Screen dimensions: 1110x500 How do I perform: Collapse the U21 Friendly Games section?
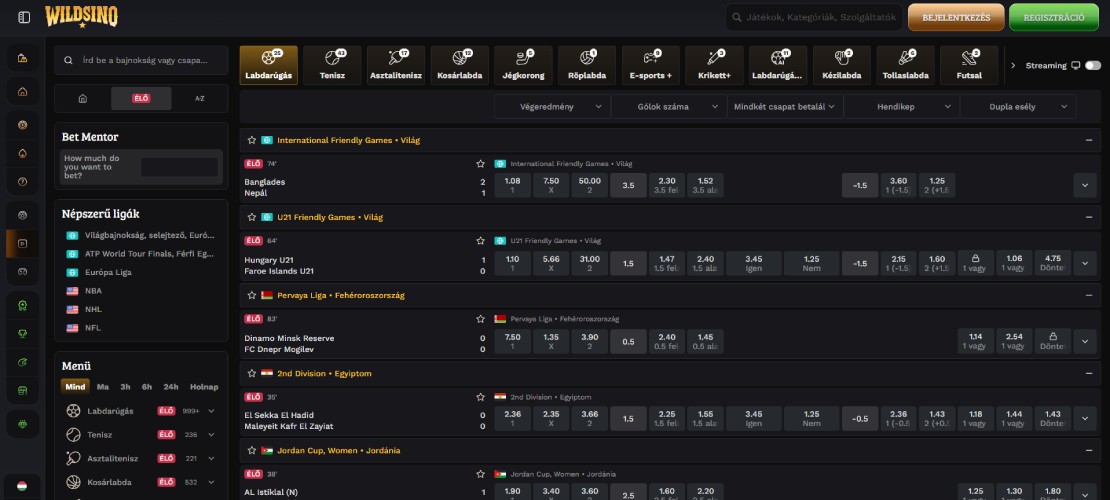pos(1089,217)
